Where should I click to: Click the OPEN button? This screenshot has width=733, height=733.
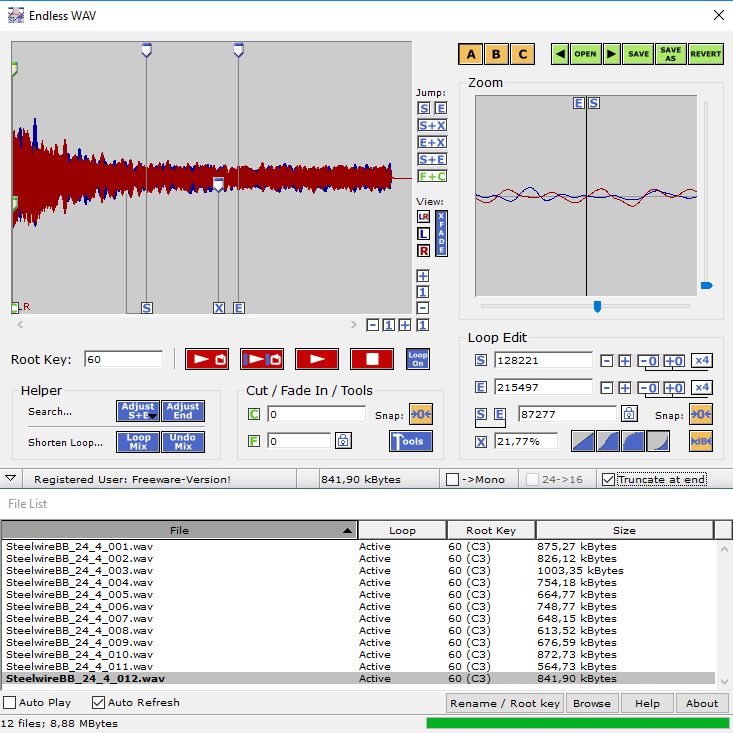(585, 54)
